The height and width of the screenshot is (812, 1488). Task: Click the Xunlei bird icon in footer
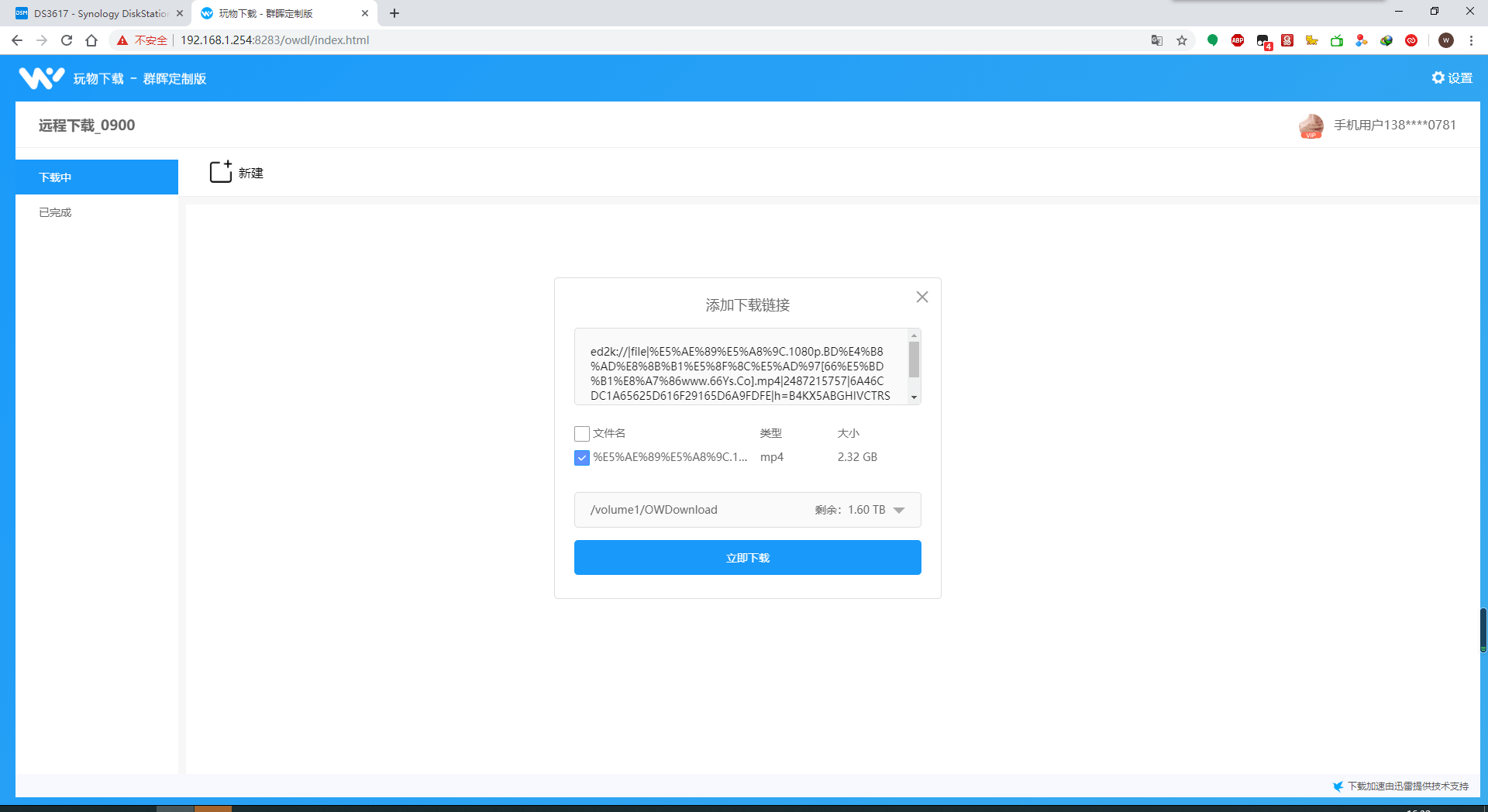(x=1338, y=786)
